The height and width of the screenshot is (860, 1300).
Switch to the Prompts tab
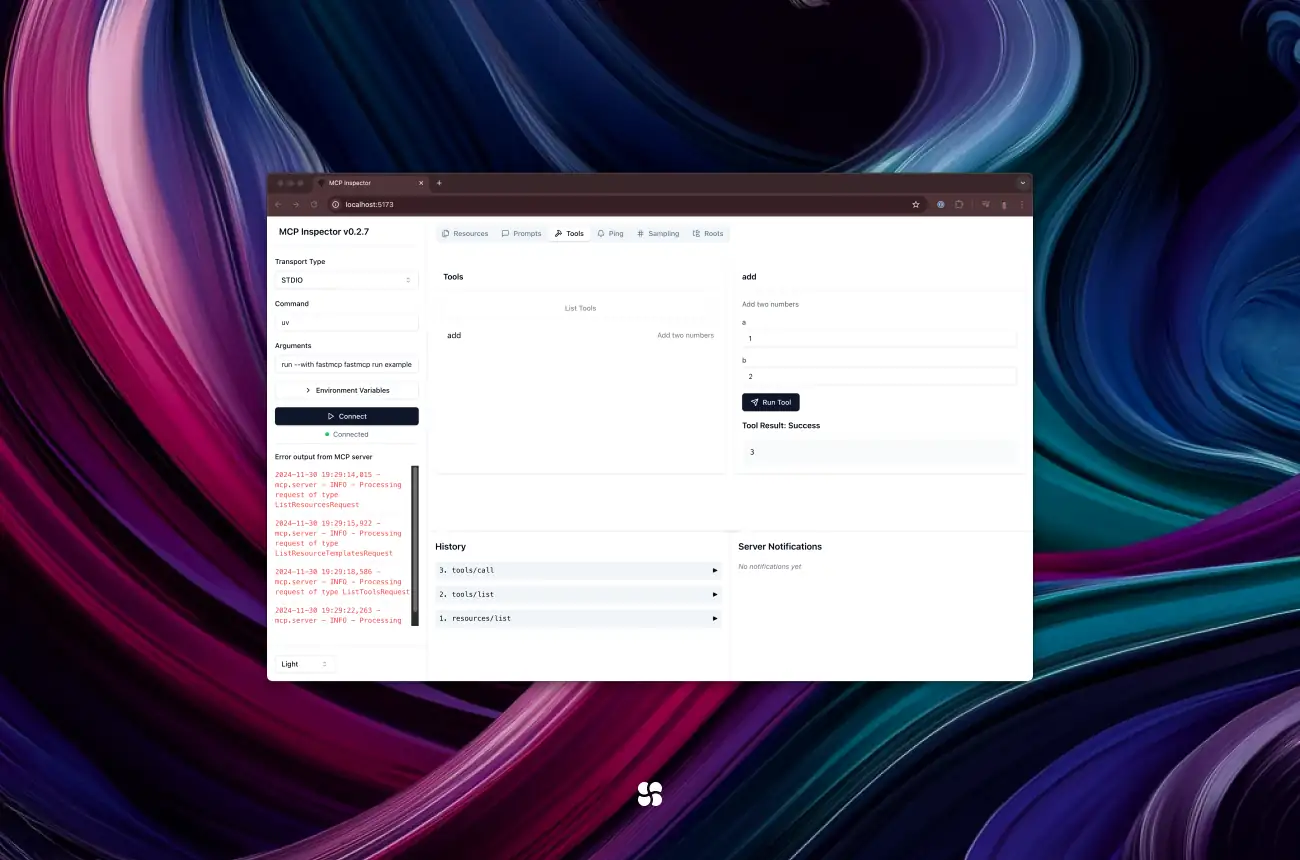pos(521,233)
